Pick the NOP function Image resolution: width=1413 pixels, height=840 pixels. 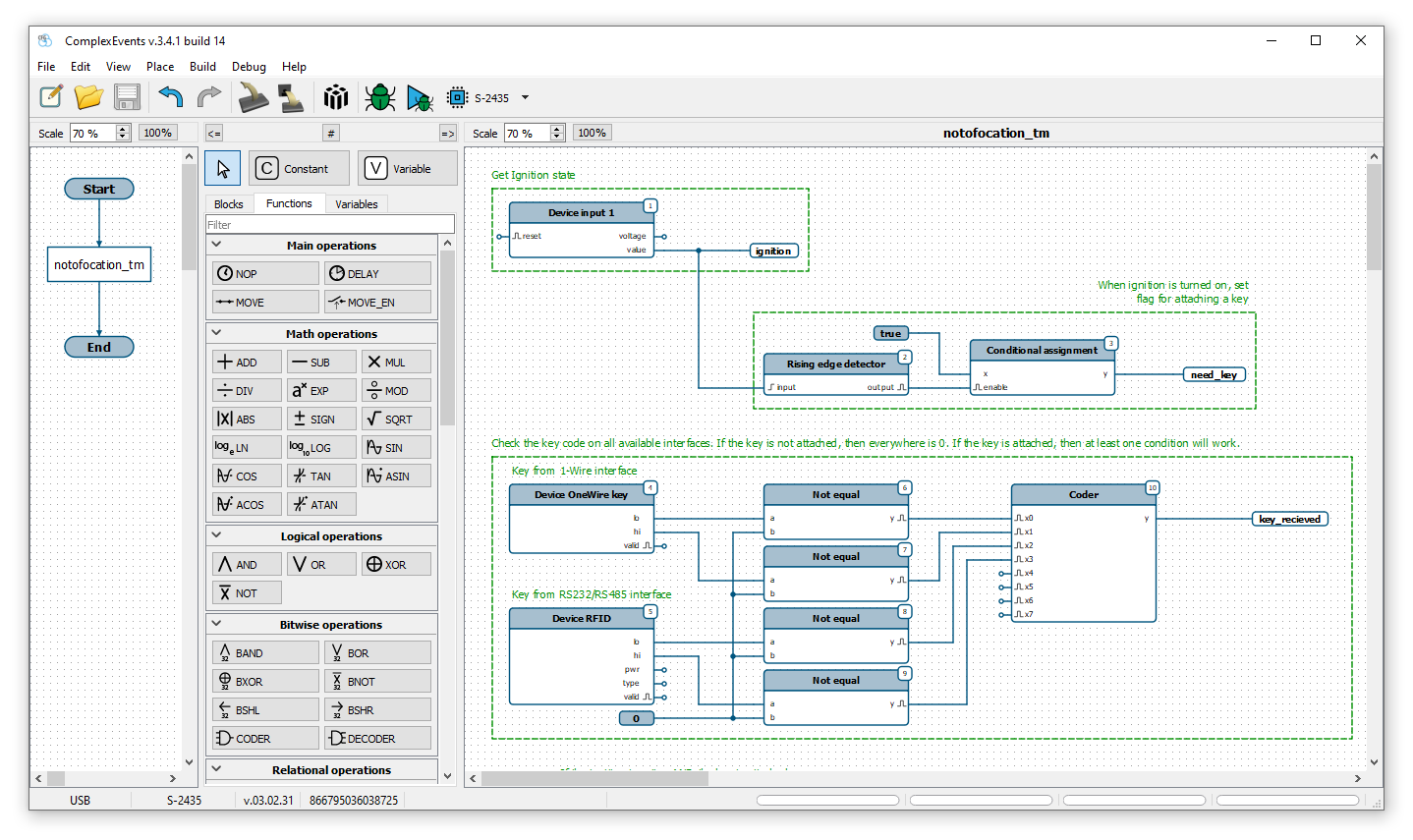click(x=265, y=273)
